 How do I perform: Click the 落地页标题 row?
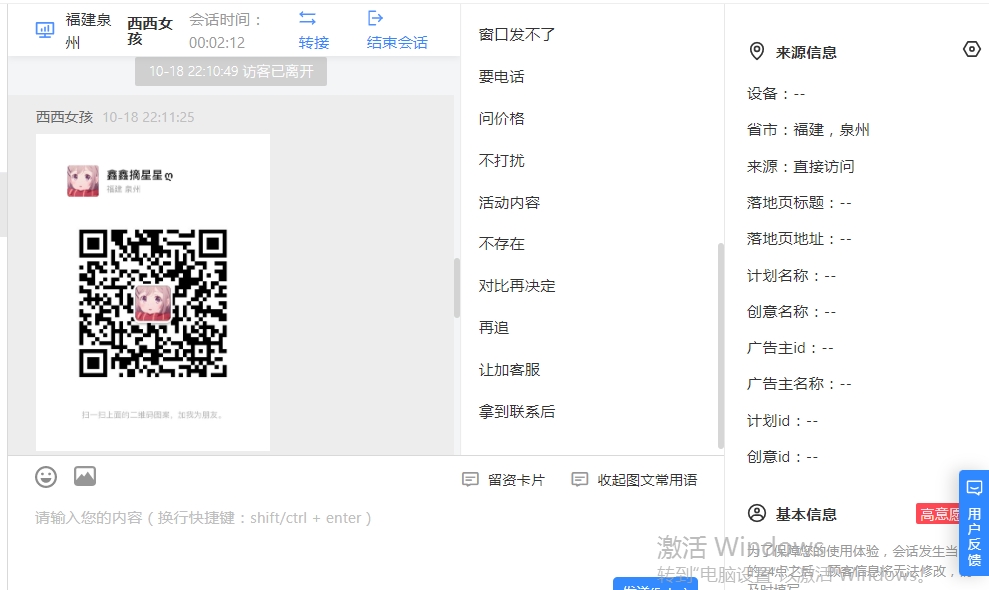pos(799,203)
